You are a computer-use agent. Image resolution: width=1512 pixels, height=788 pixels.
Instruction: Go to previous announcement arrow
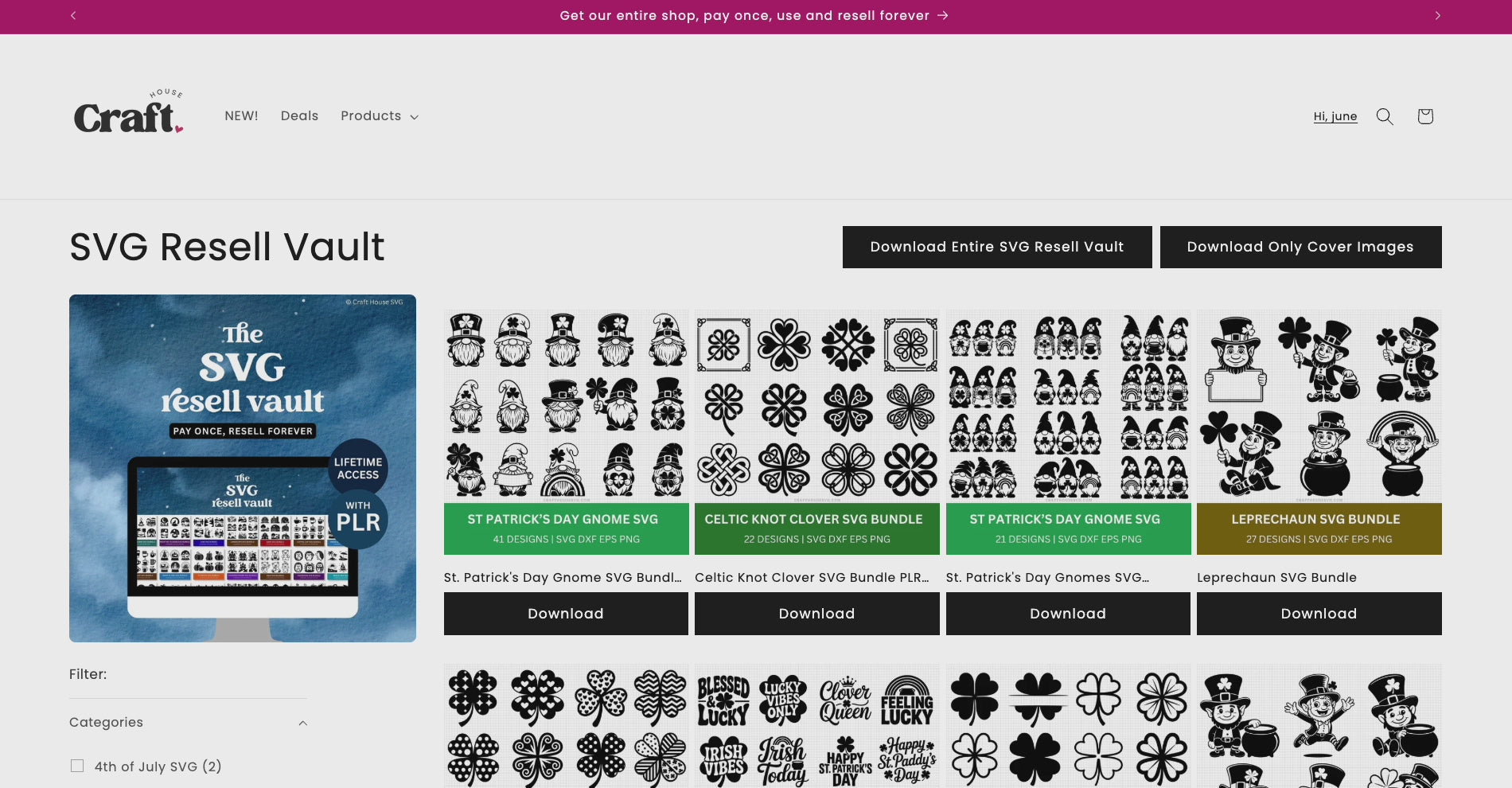click(73, 16)
